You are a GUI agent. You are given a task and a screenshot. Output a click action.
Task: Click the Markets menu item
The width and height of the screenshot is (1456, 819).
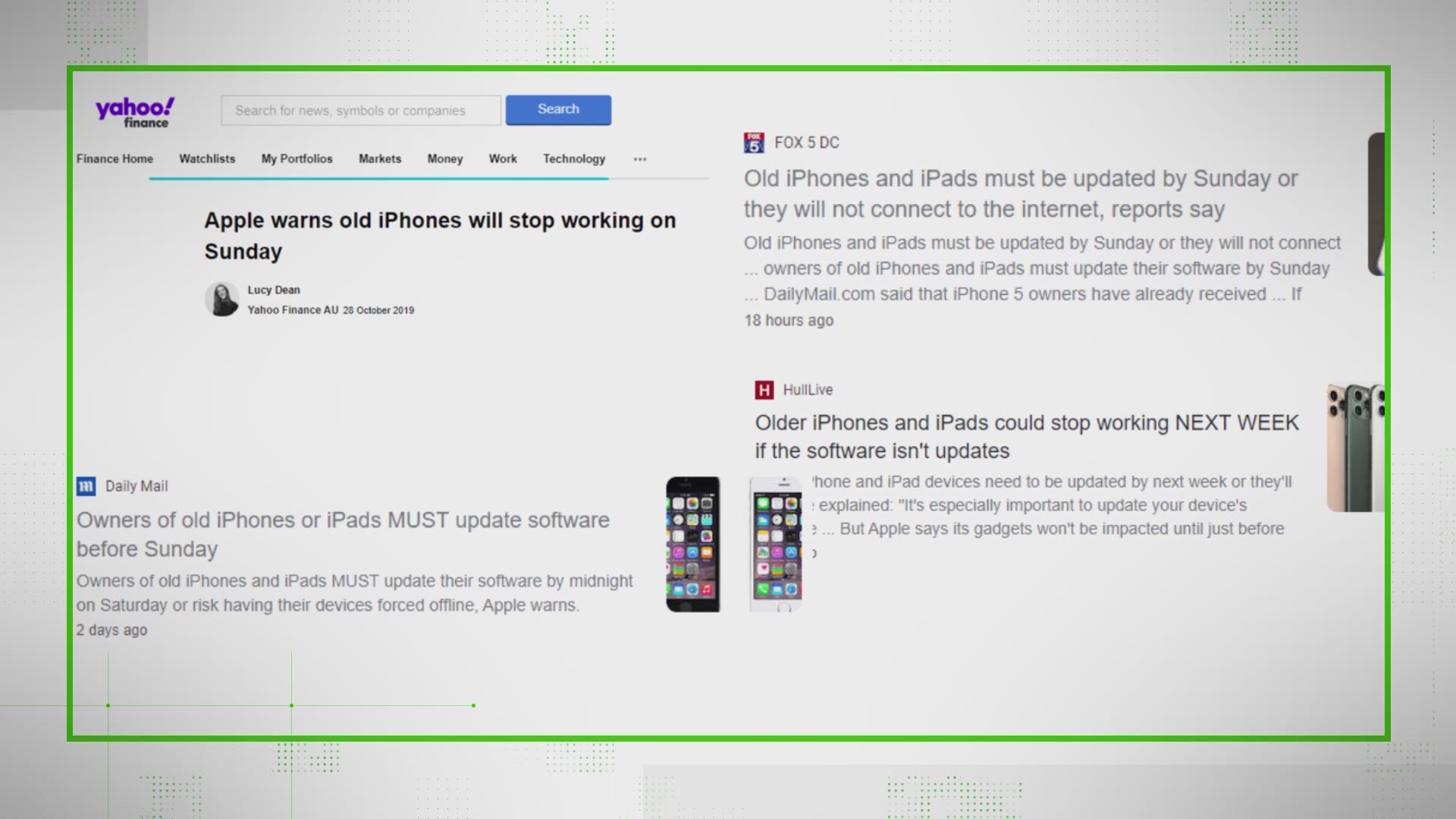tap(380, 158)
